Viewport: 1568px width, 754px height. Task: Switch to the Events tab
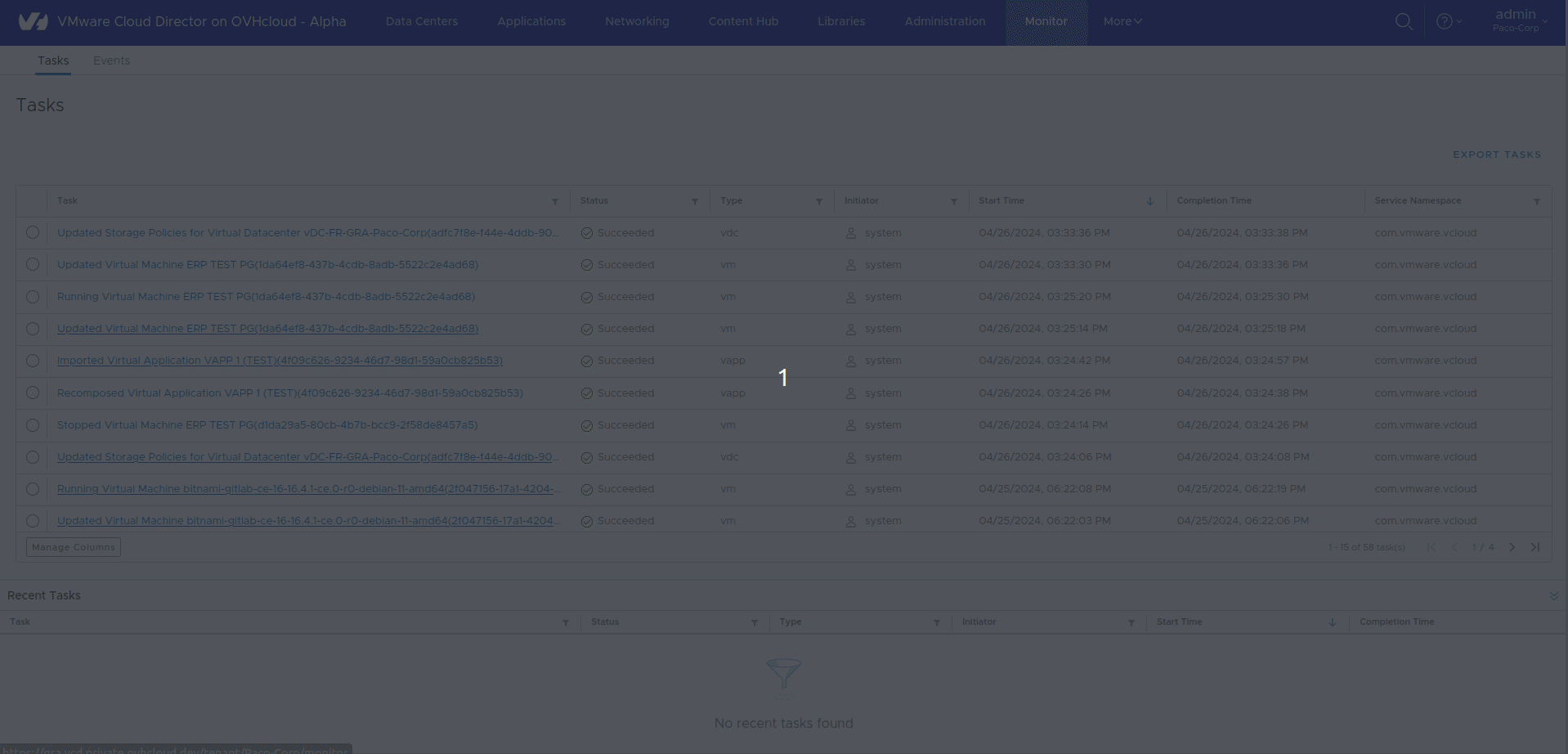coord(111,60)
